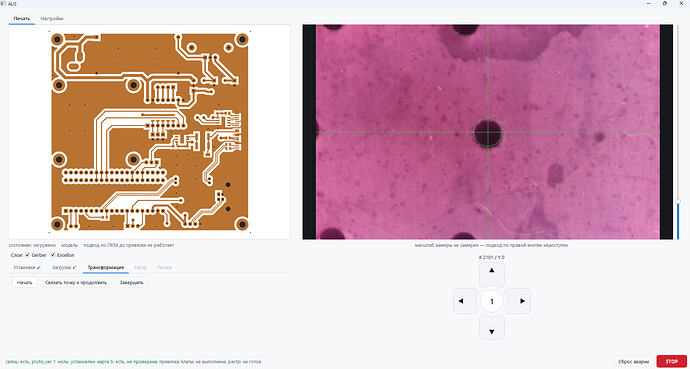Open the Настройки top tab
Image resolution: width=690 pixels, height=369 pixels.
click(x=51, y=19)
